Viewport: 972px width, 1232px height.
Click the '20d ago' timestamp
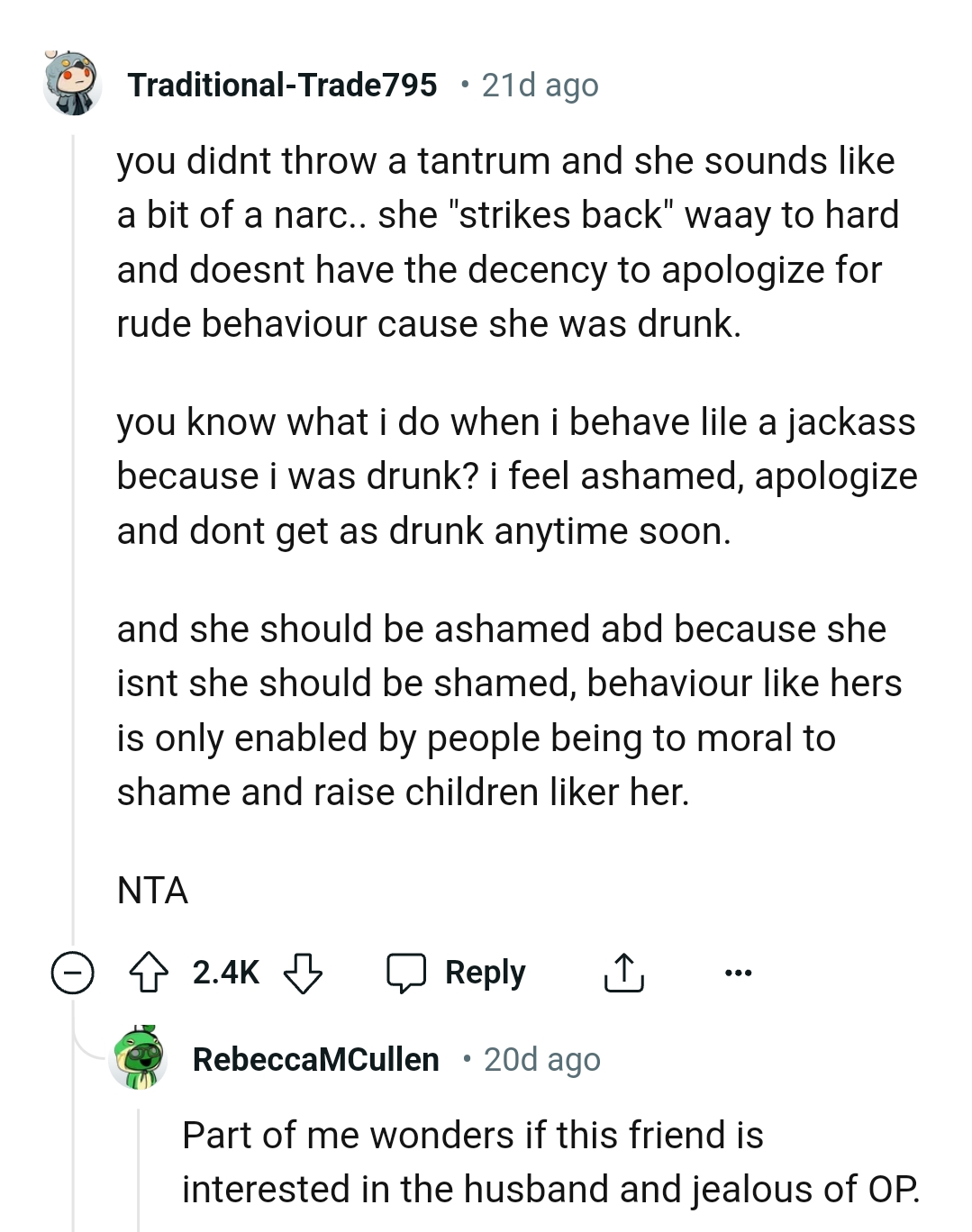click(541, 1059)
